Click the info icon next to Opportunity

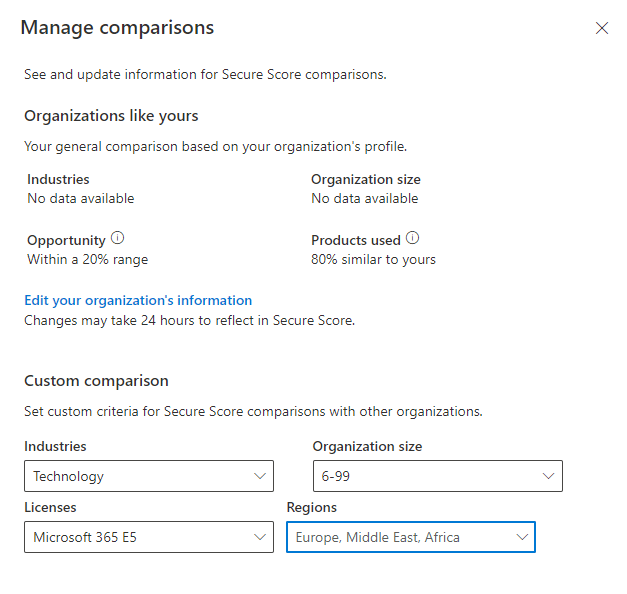click(118, 239)
